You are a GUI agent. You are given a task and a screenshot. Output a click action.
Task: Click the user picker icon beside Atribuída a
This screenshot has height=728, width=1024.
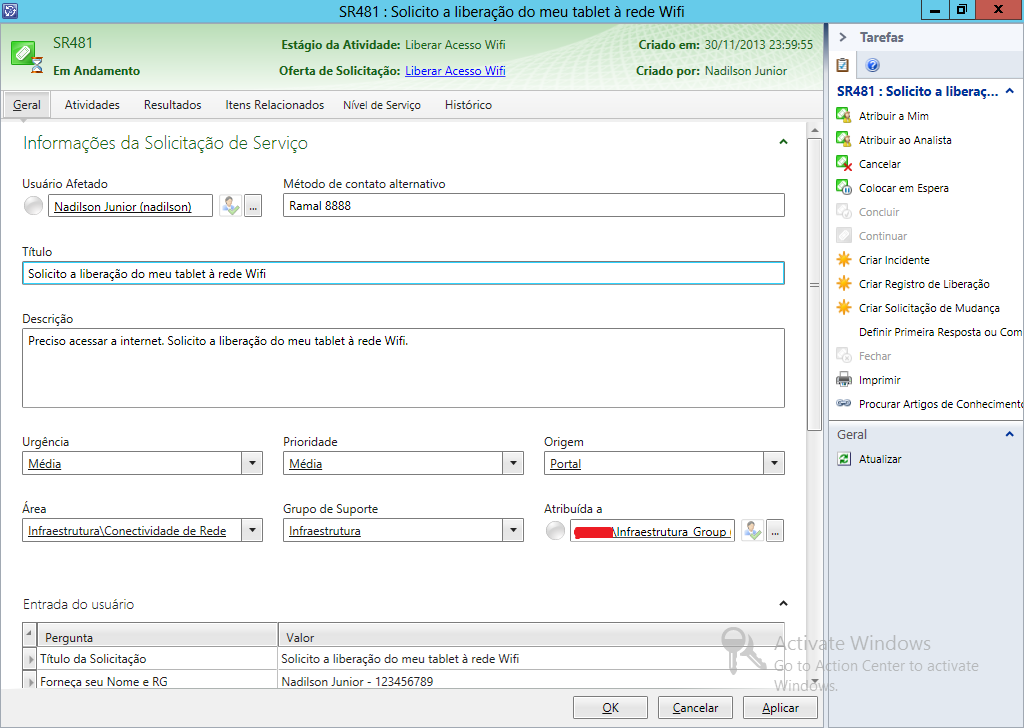point(752,531)
